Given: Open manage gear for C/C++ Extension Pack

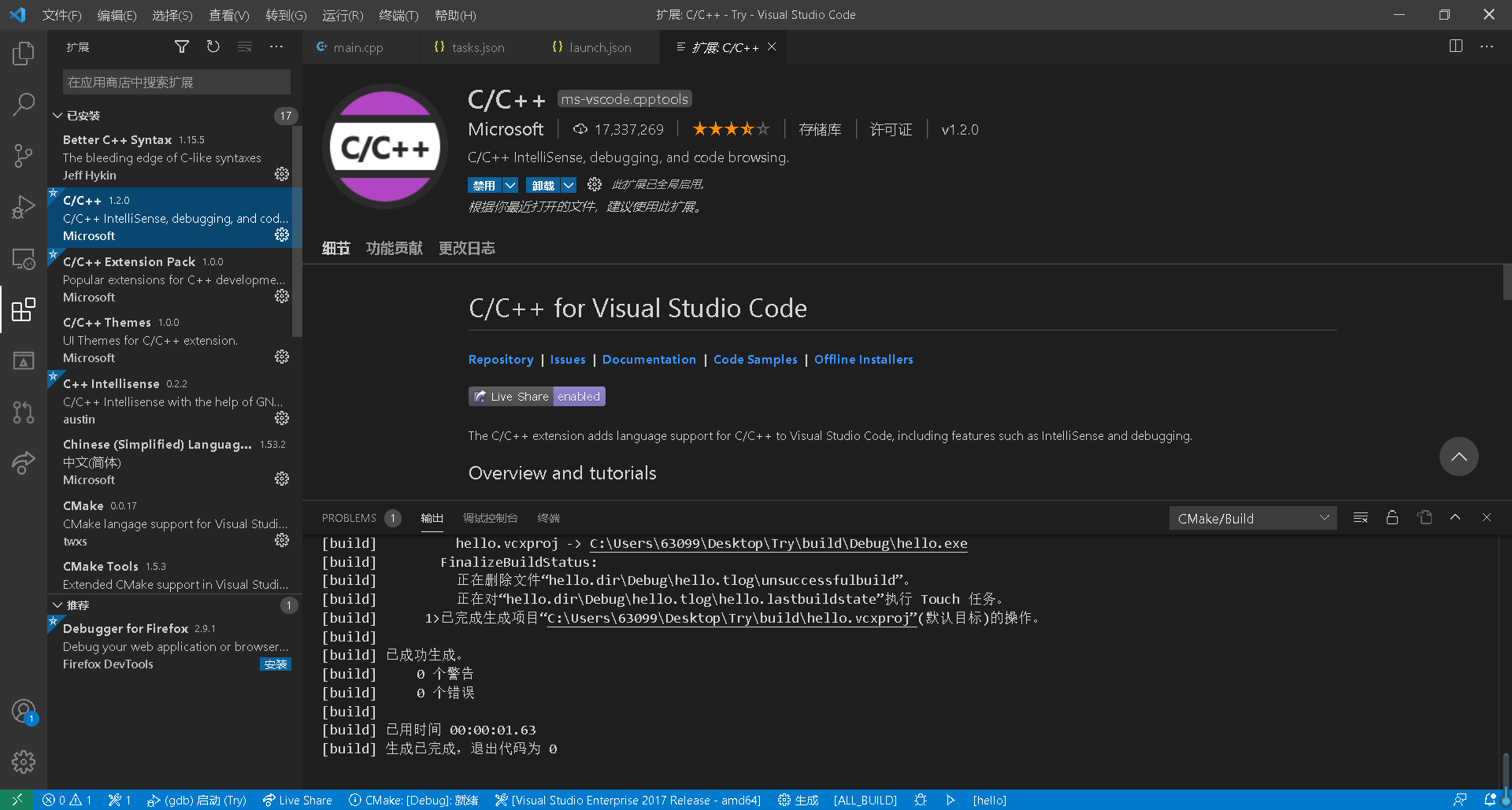Looking at the screenshot, I should click(282, 296).
